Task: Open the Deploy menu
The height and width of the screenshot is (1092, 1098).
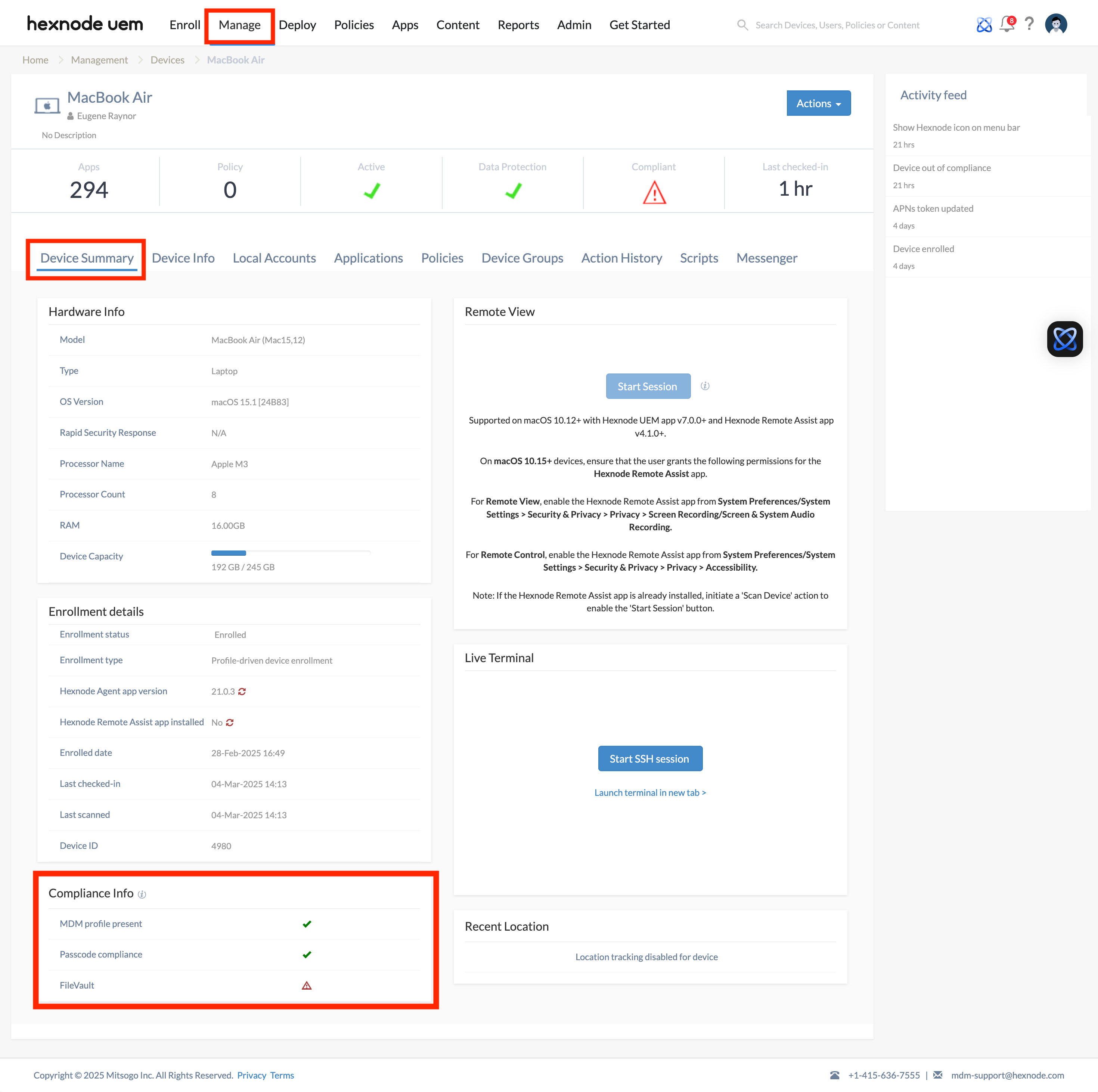Action: coord(297,25)
